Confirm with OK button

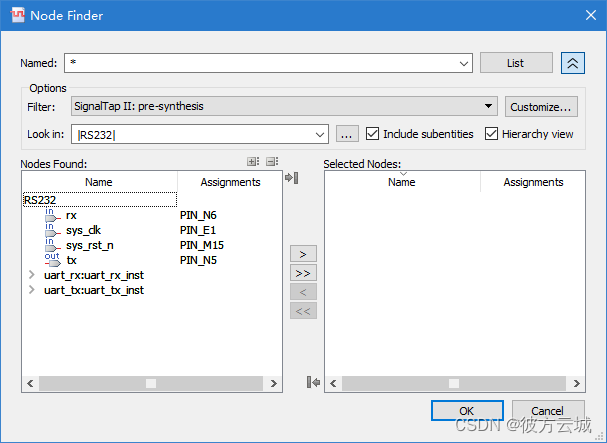(x=467, y=410)
